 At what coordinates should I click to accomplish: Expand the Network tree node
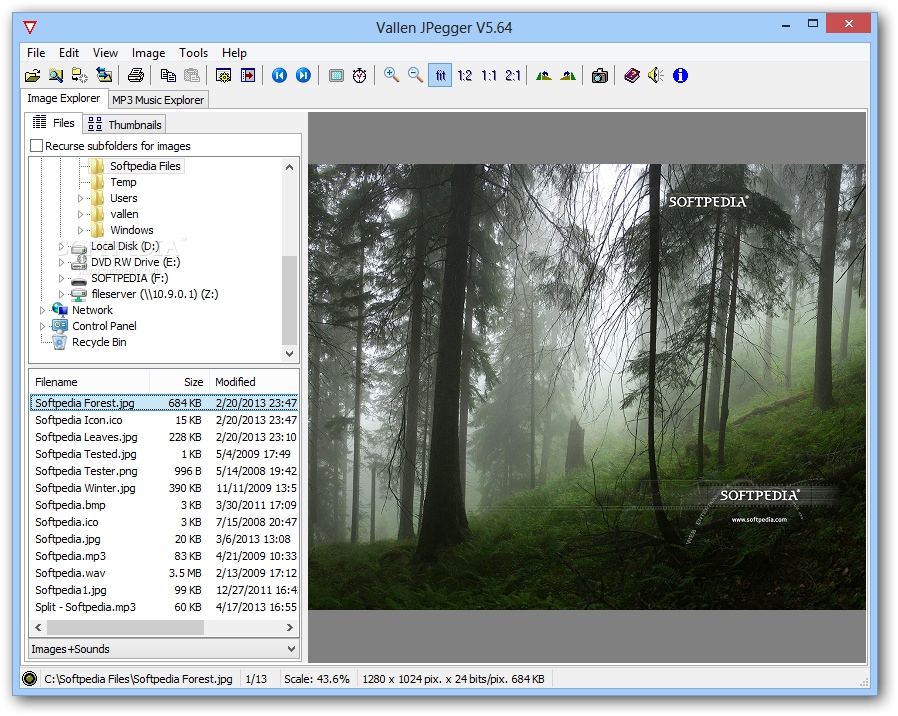click(x=42, y=310)
